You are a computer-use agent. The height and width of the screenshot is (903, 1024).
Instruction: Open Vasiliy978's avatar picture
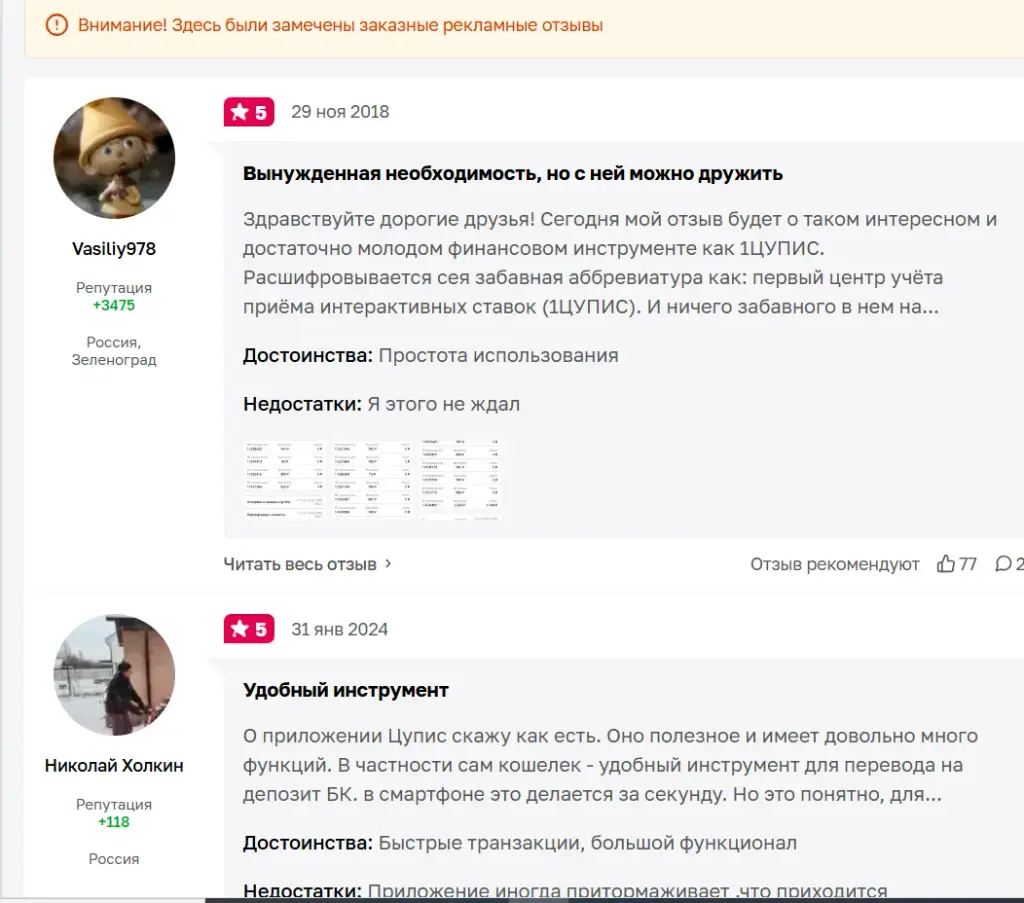coord(114,158)
